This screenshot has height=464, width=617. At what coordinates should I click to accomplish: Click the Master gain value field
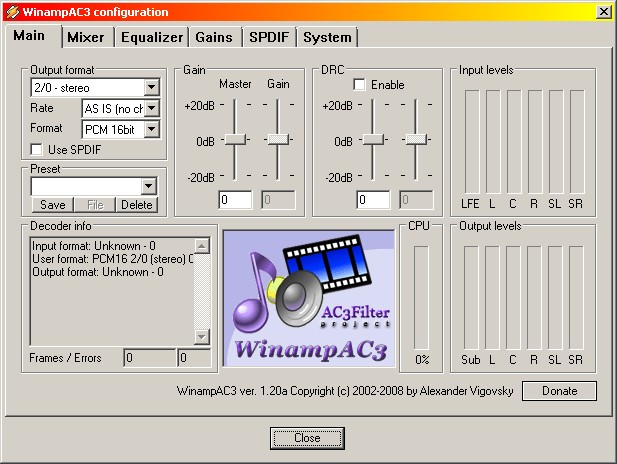click(235, 200)
